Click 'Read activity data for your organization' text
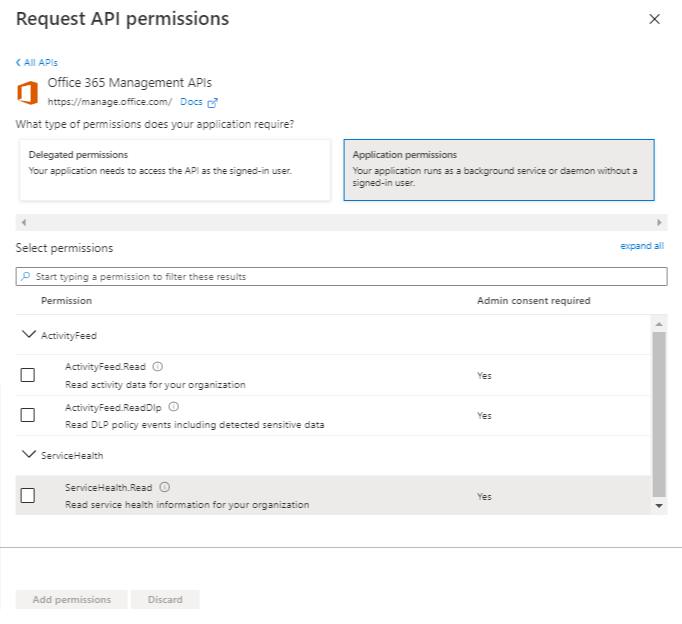This screenshot has width=682, height=624. click(x=155, y=385)
